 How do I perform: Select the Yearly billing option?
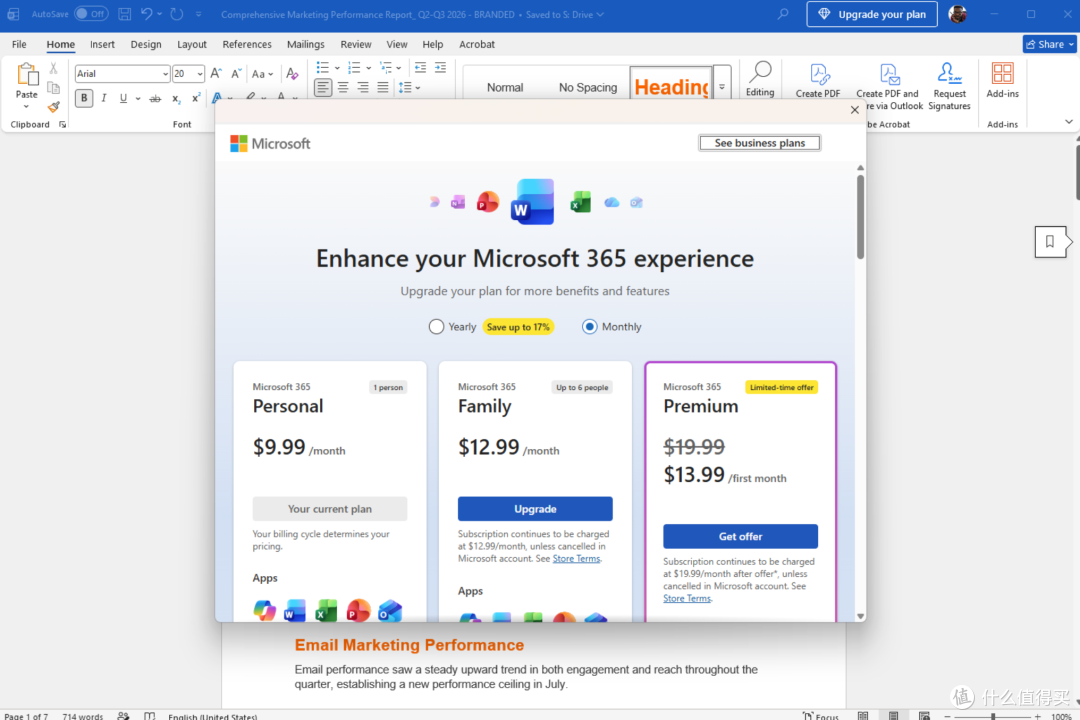436,327
